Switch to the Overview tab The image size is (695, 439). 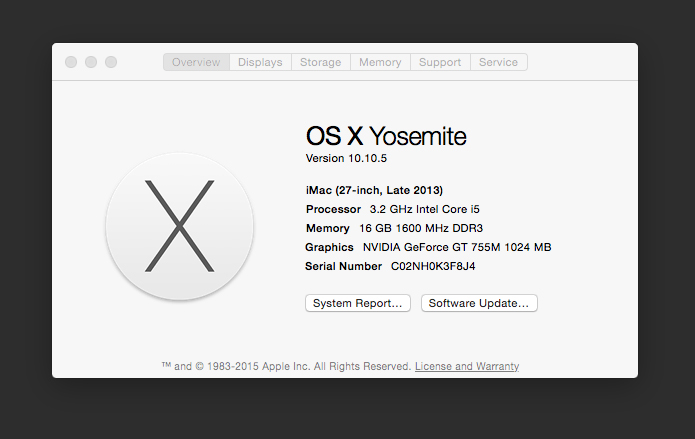click(x=196, y=62)
